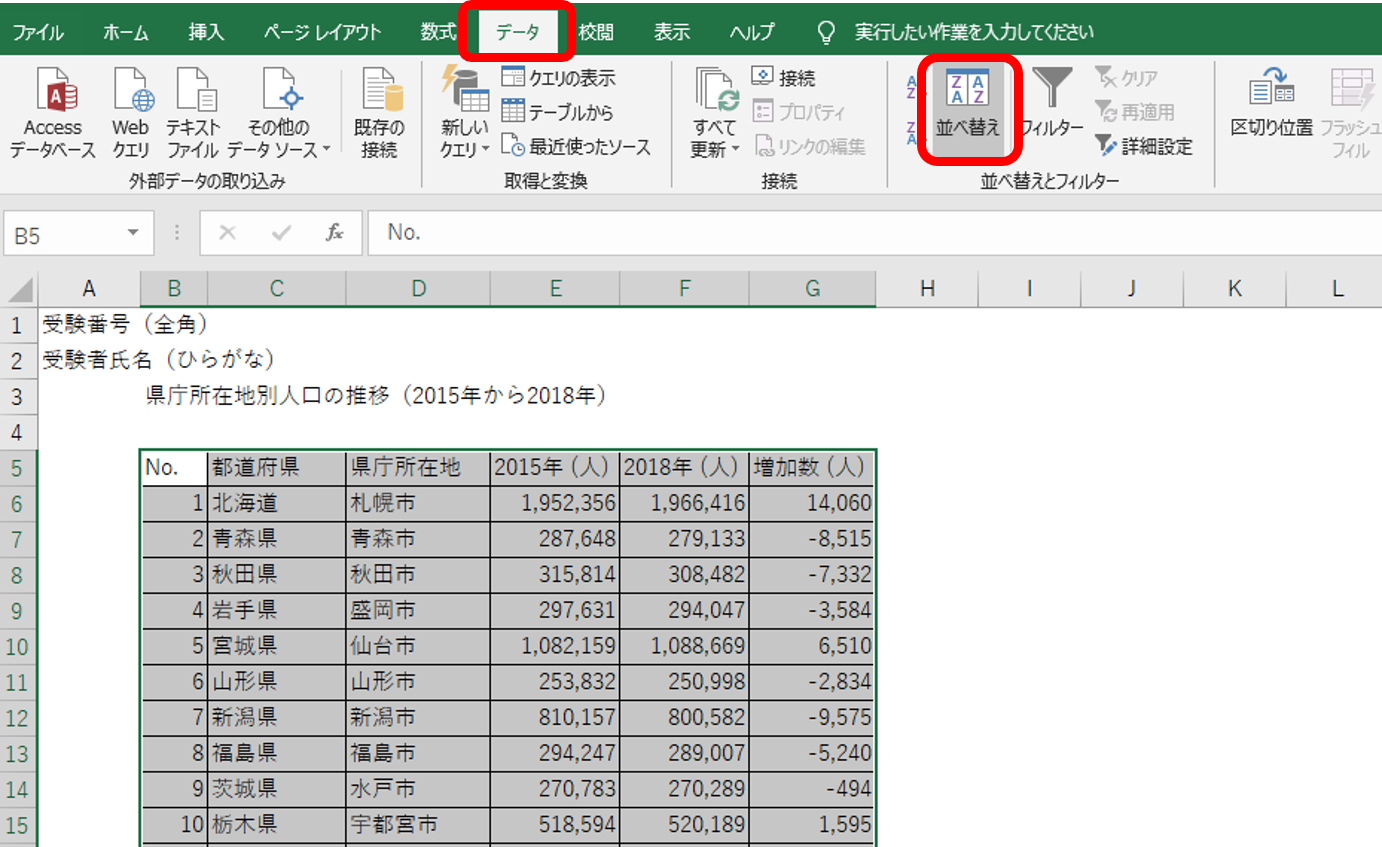Click the Tell Me lightbulb icon

(x=826, y=32)
